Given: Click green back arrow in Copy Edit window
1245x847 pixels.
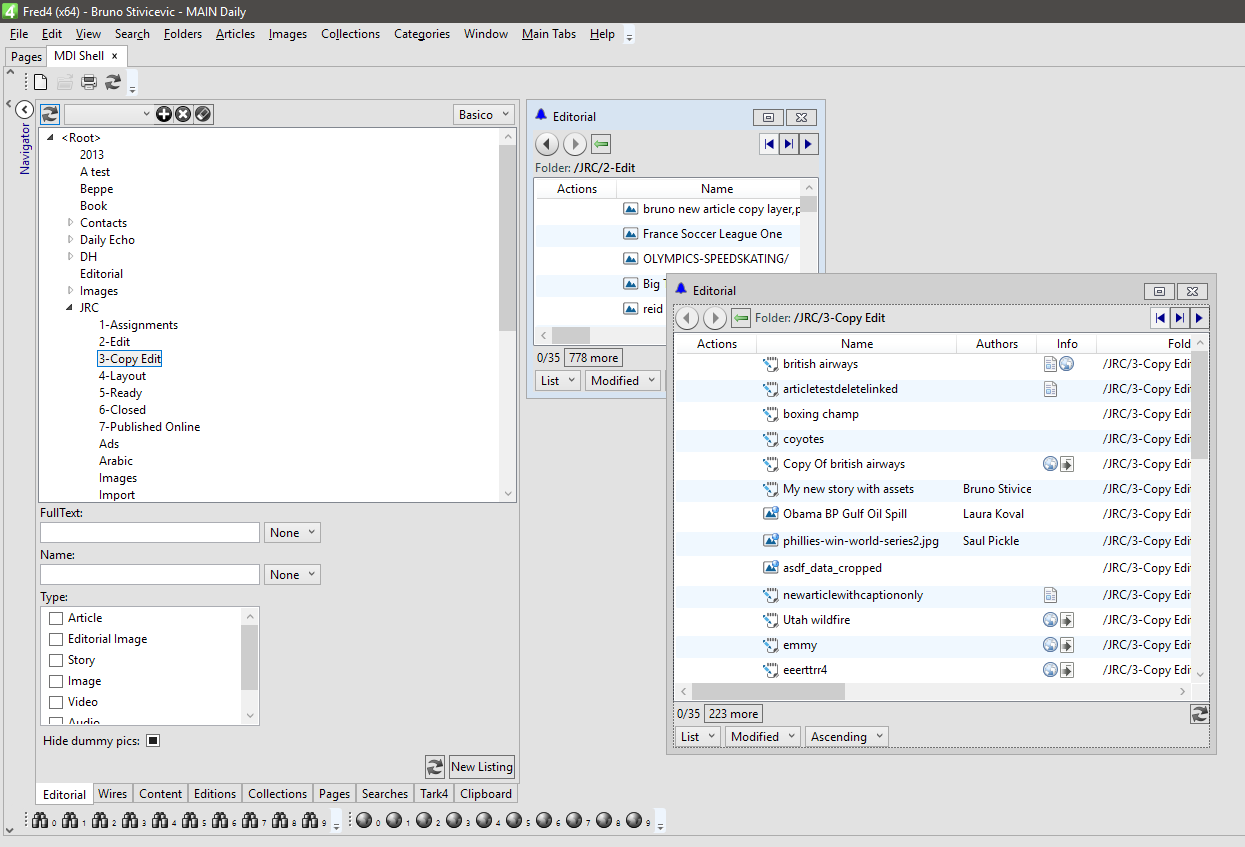Looking at the screenshot, I should (x=741, y=318).
